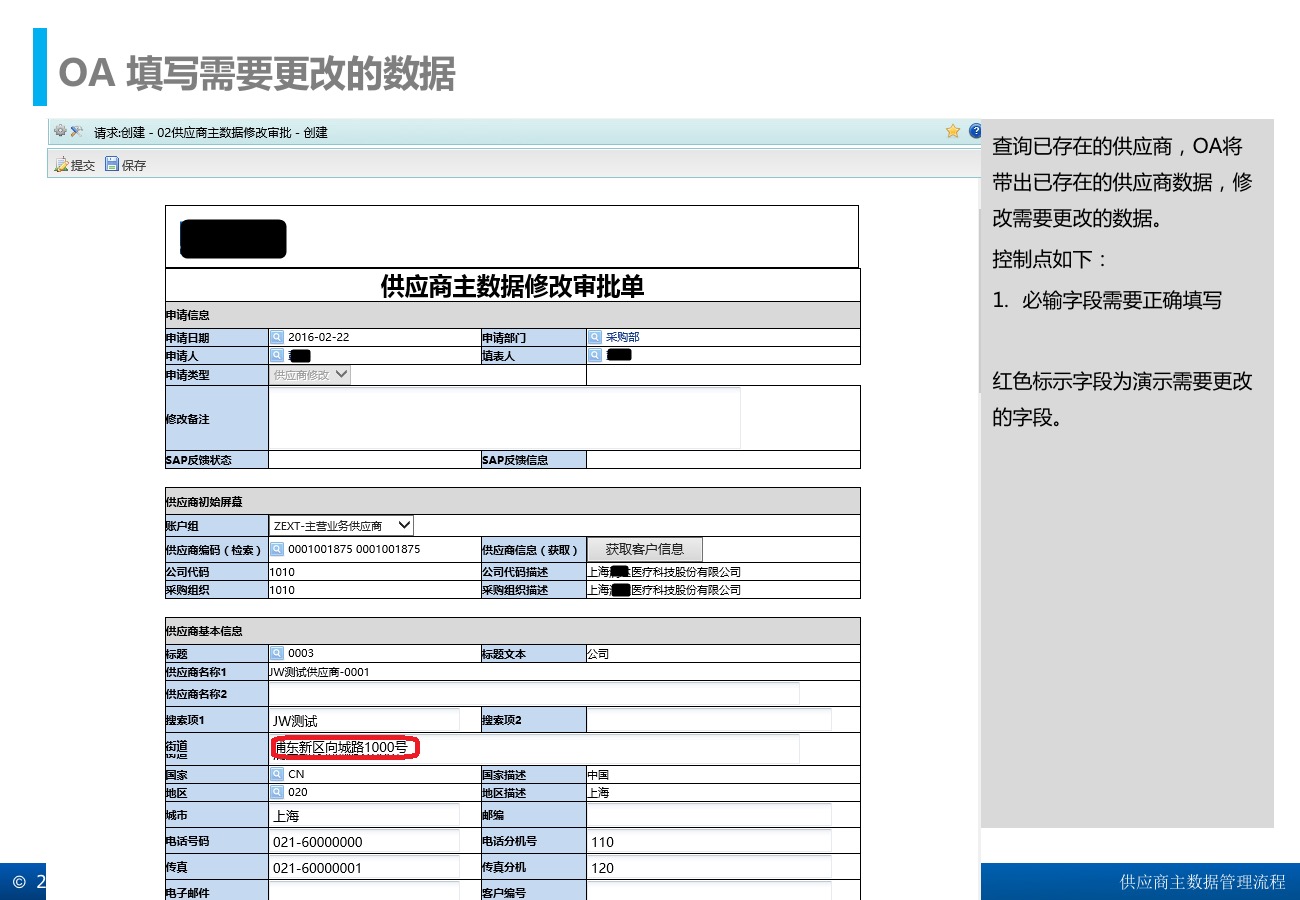The width and height of the screenshot is (1300, 900).
Task: Click the 供应商名称2 empty input field
Action: [x=534, y=693]
